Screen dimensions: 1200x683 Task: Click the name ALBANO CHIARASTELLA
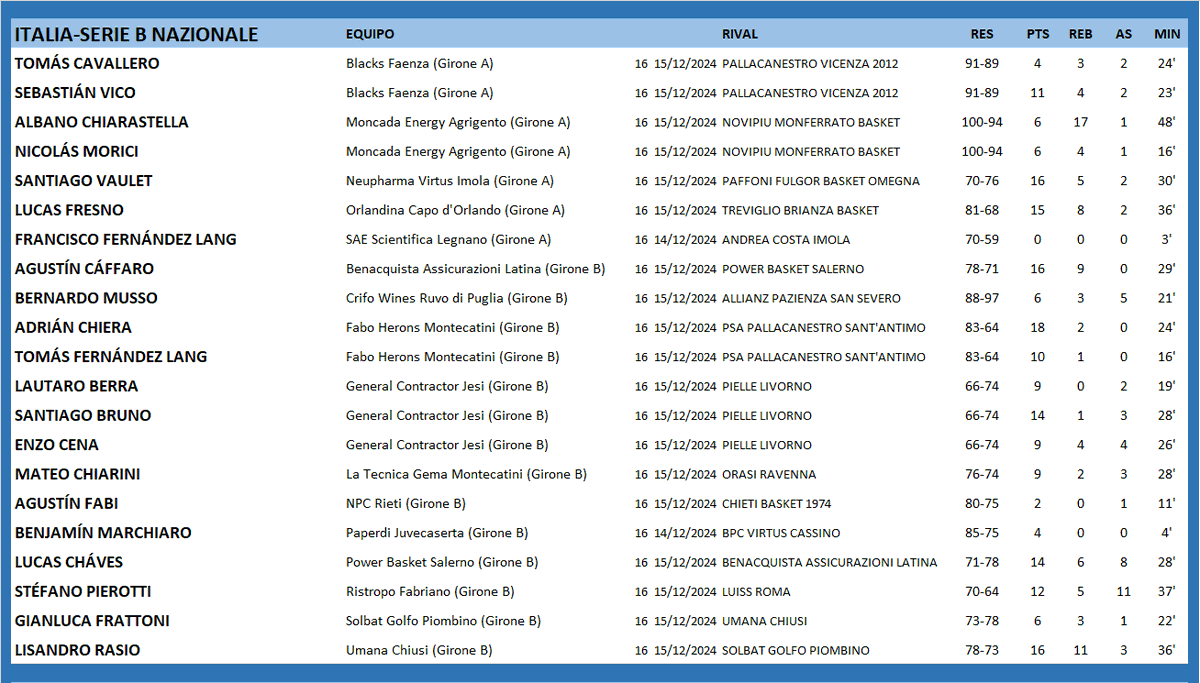click(101, 122)
